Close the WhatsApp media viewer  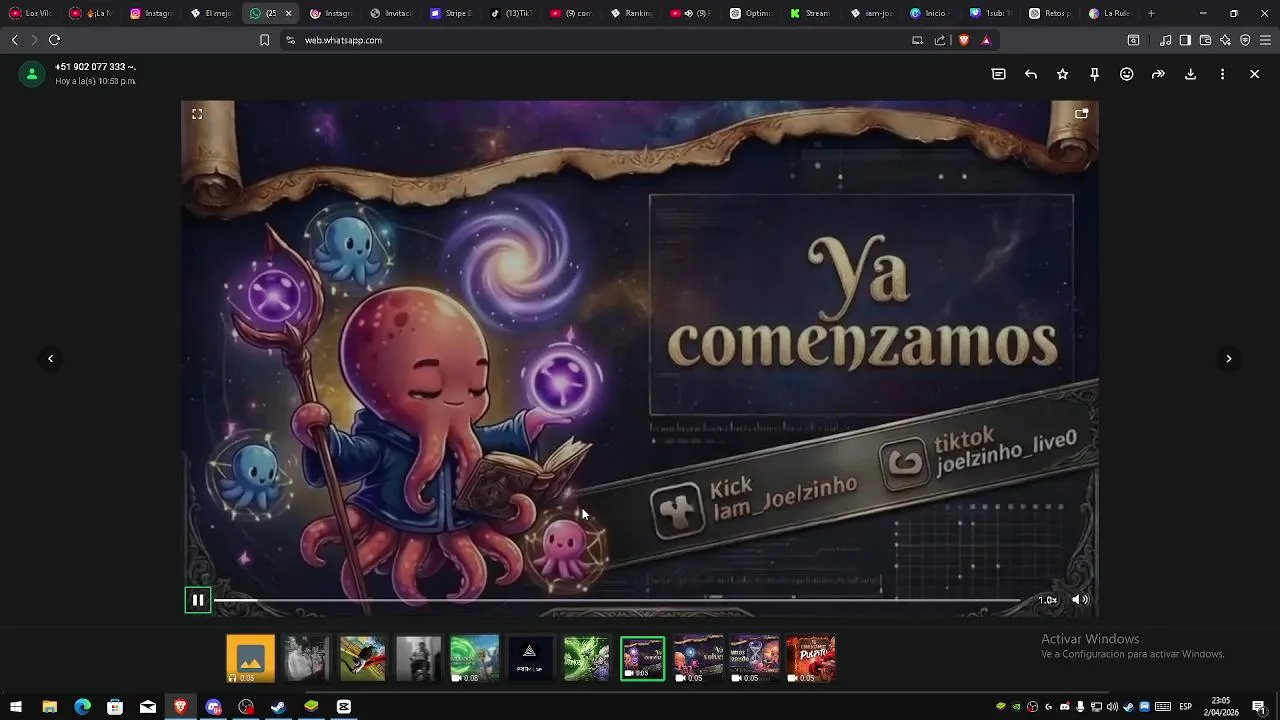pyautogui.click(x=1254, y=74)
